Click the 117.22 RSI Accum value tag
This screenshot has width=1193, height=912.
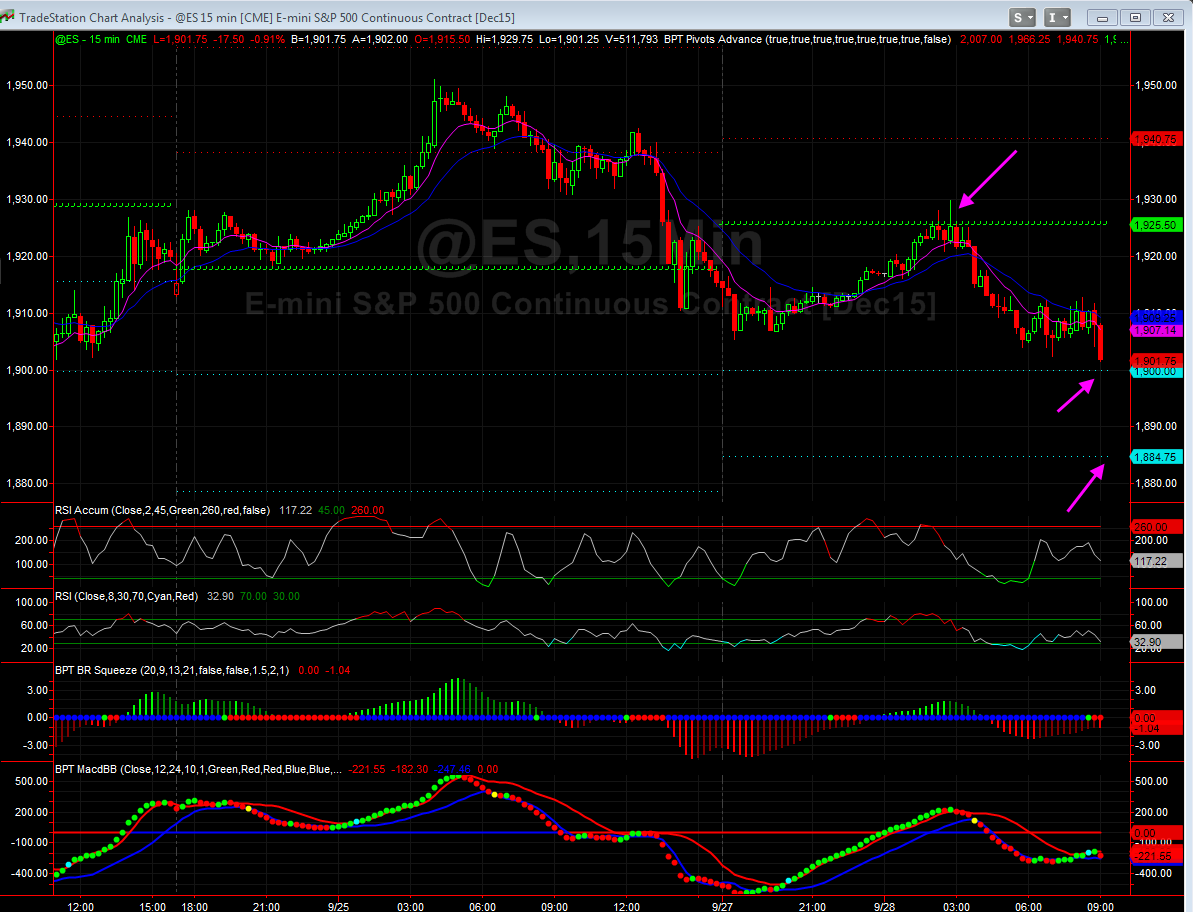point(1156,561)
